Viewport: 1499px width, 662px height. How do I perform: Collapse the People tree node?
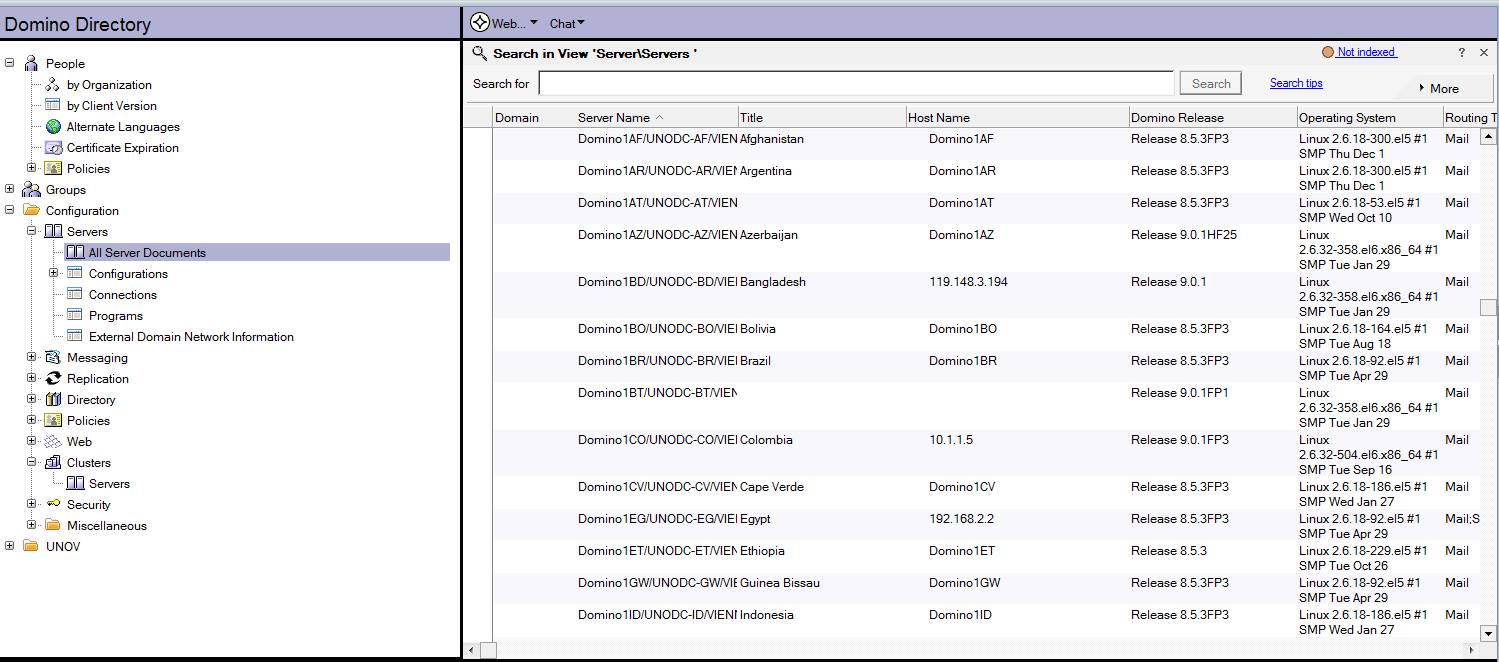[10, 63]
